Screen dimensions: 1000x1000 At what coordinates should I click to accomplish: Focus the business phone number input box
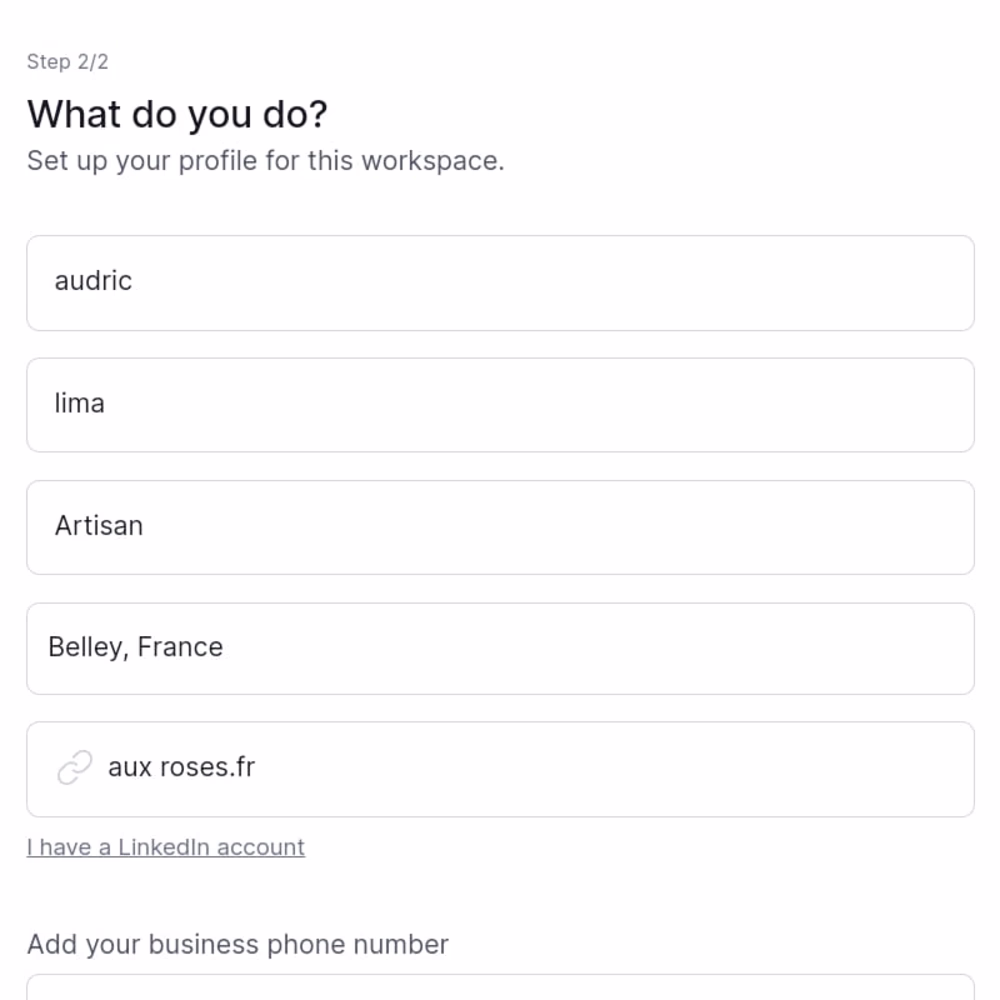(x=500, y=988)
